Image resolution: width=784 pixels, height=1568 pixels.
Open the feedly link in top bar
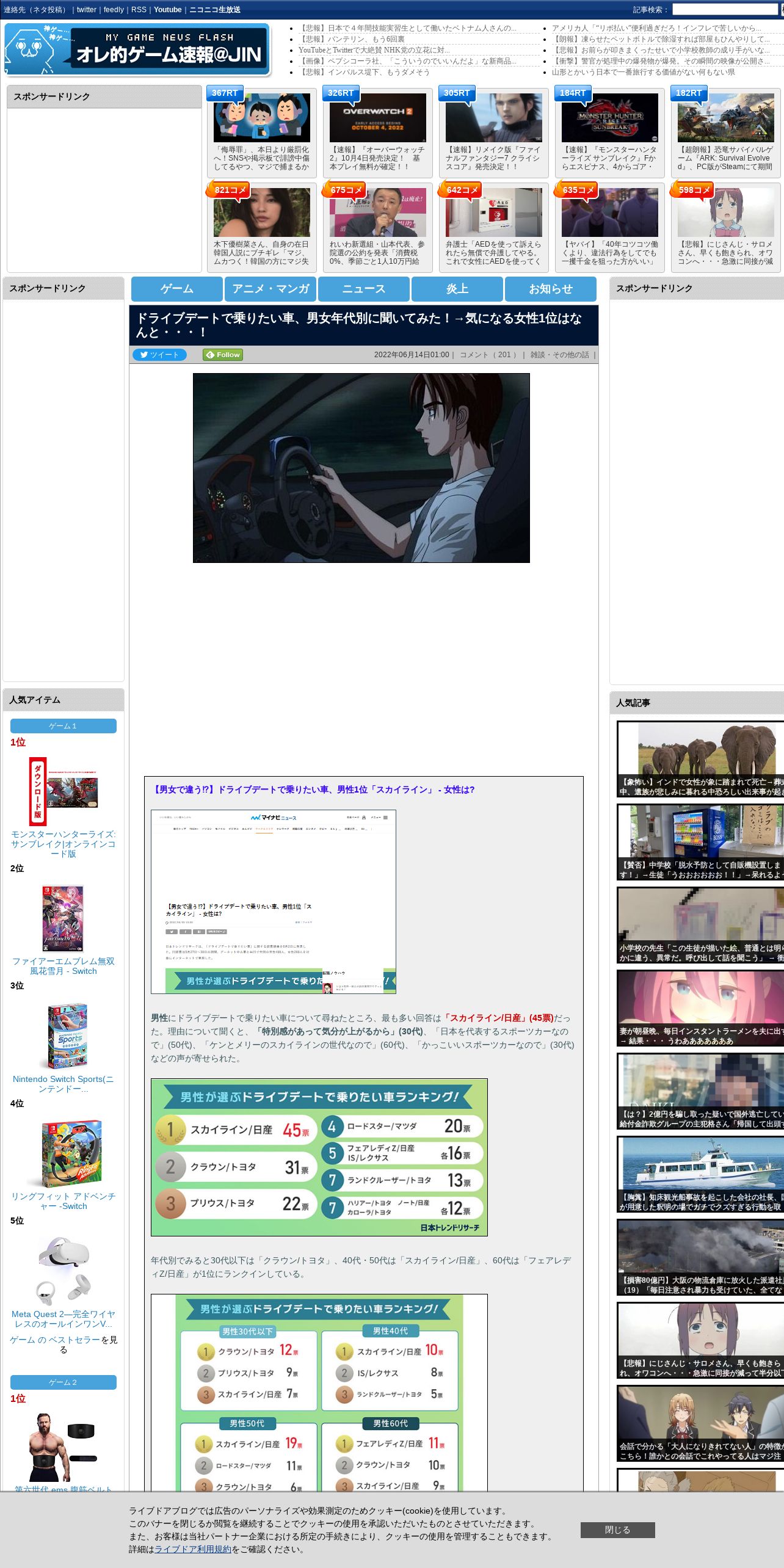tap(114, 10)
